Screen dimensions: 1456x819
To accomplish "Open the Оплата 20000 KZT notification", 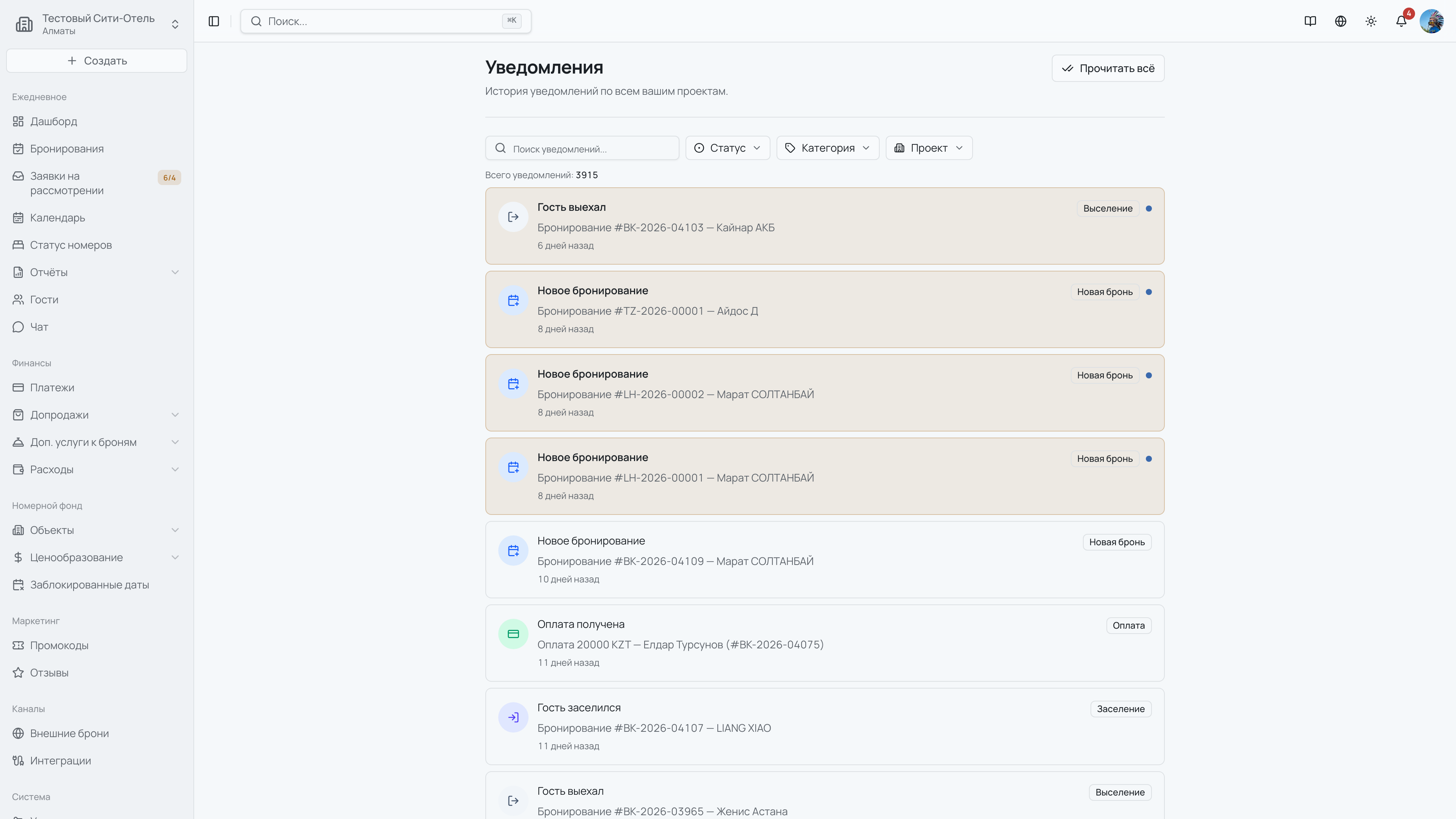I will click(x=825, y=643).
